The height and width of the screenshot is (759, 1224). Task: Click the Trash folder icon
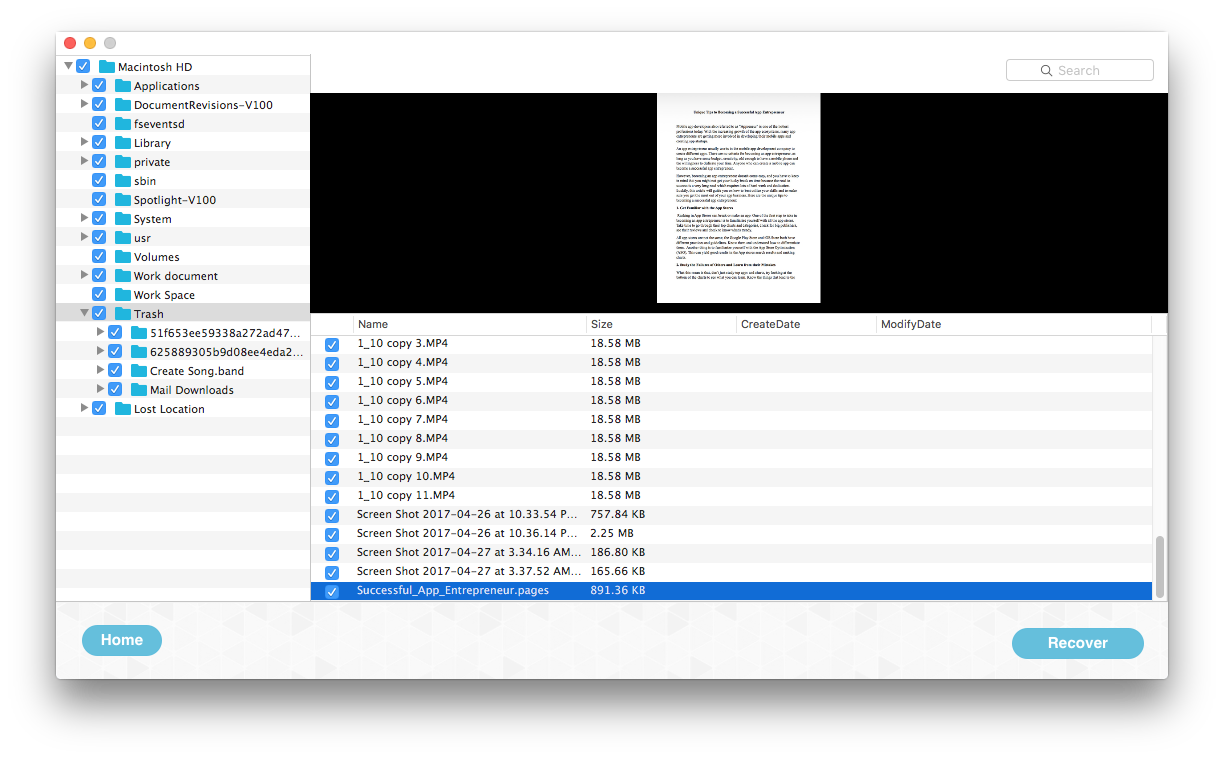[123, 314]
